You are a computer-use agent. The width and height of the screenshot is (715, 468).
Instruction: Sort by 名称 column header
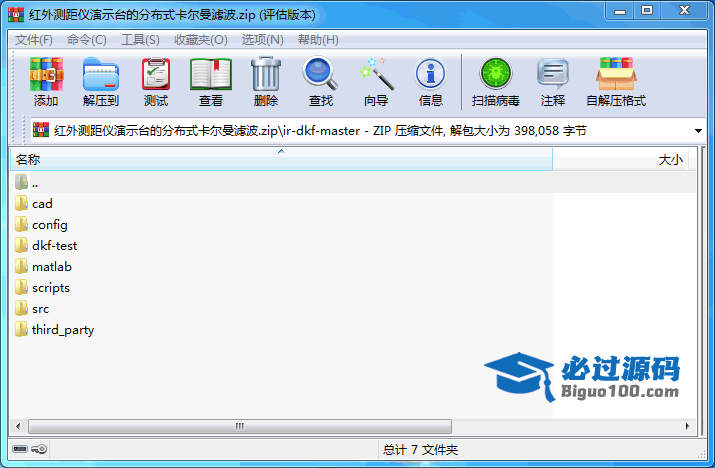click(281, 159)
